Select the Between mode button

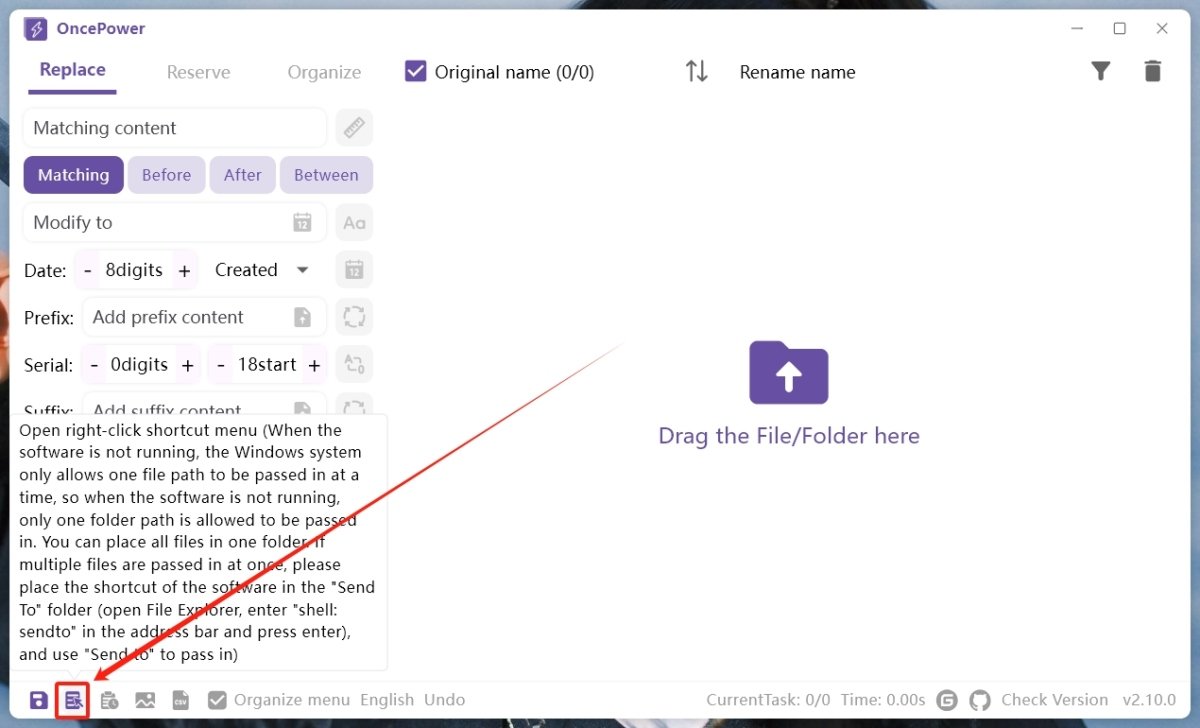point(326,175)
